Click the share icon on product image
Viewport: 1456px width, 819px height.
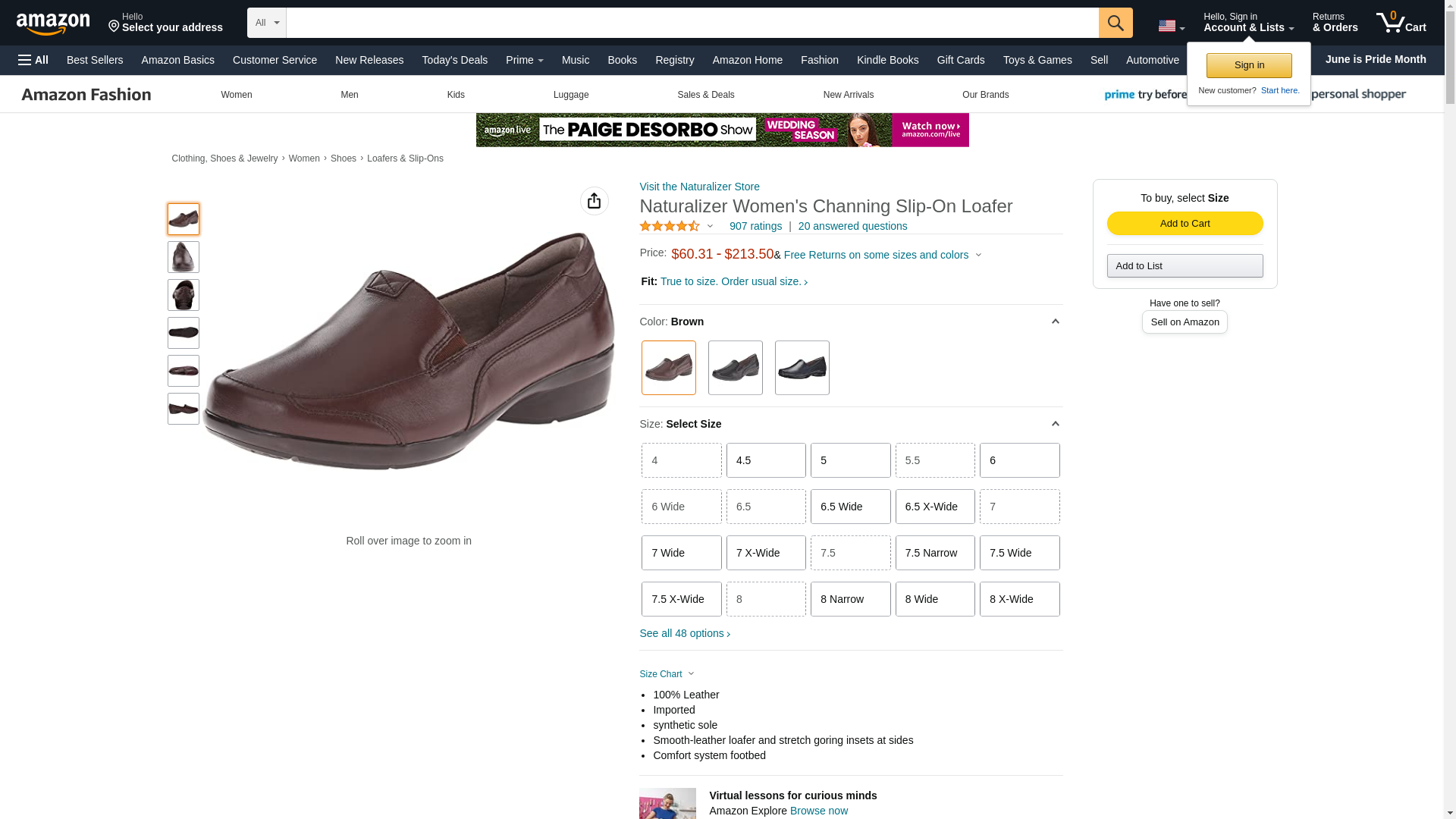[594, 201]
